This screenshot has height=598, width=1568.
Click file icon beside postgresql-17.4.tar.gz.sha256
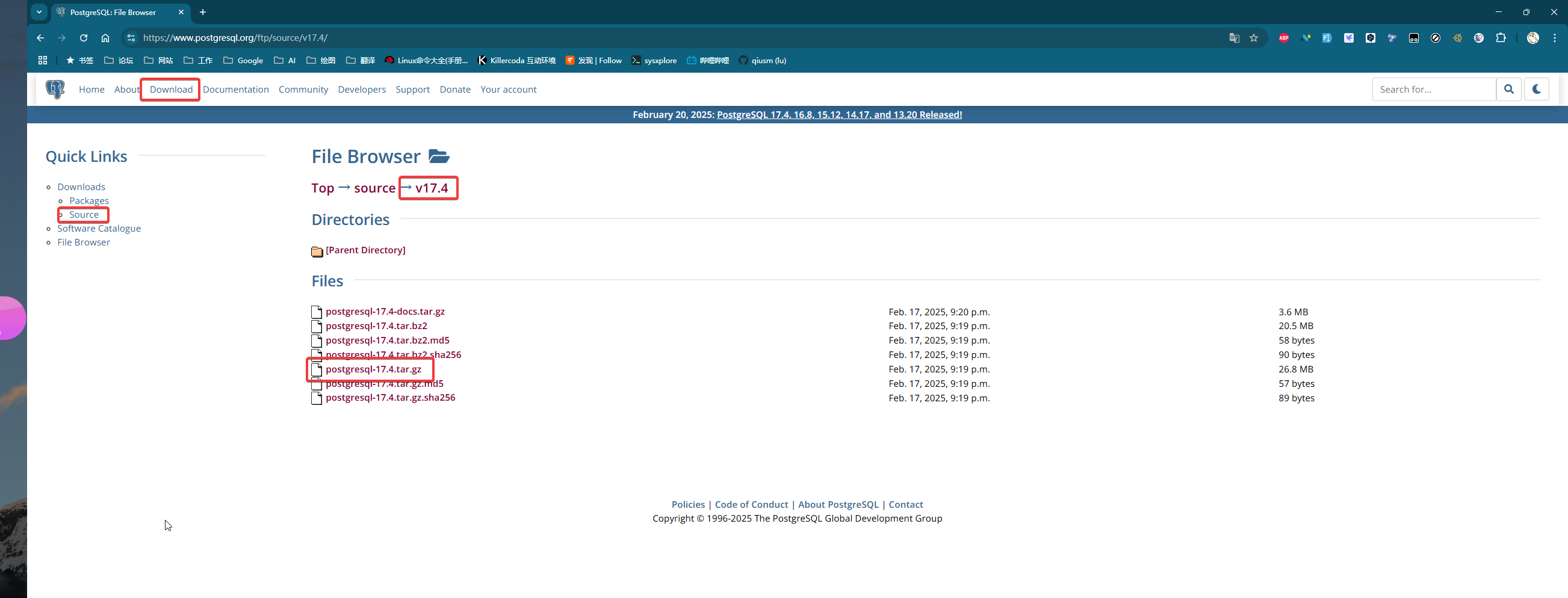click(x=317, y=398)
